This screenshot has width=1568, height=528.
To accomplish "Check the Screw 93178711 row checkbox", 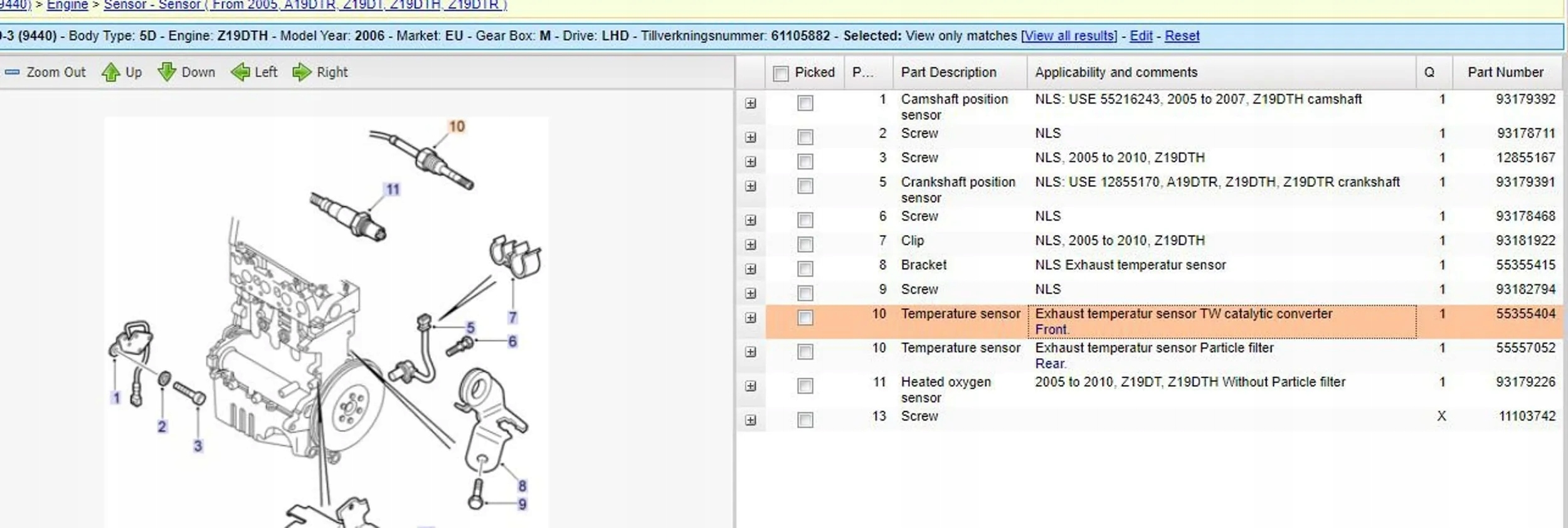I will click(805, 137).
